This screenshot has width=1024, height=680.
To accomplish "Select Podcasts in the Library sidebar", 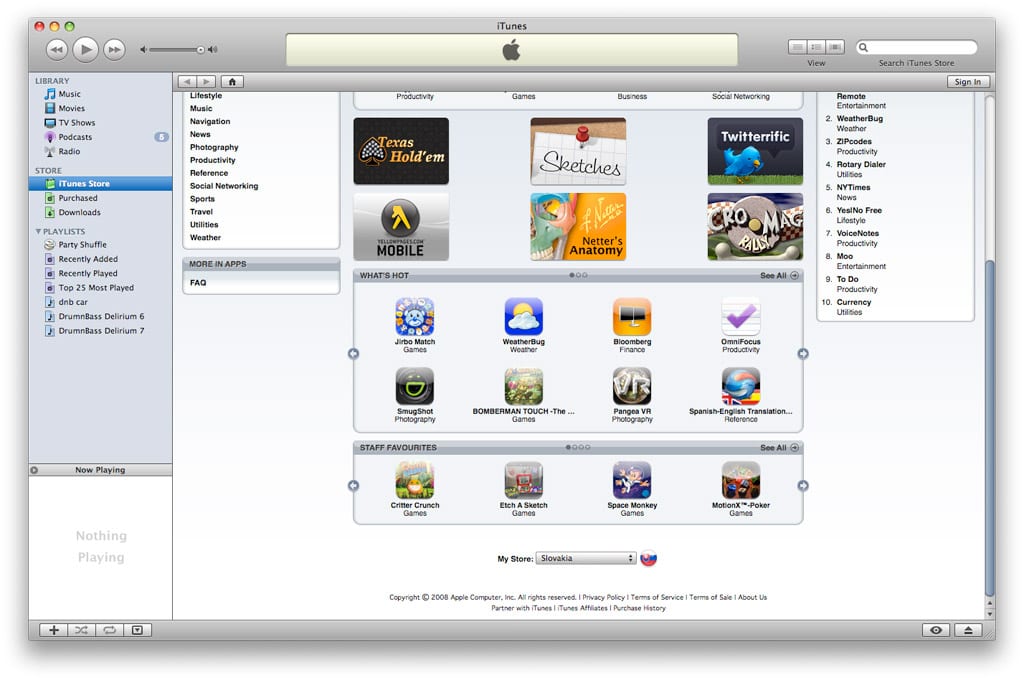I will click(x=101, y=137).
